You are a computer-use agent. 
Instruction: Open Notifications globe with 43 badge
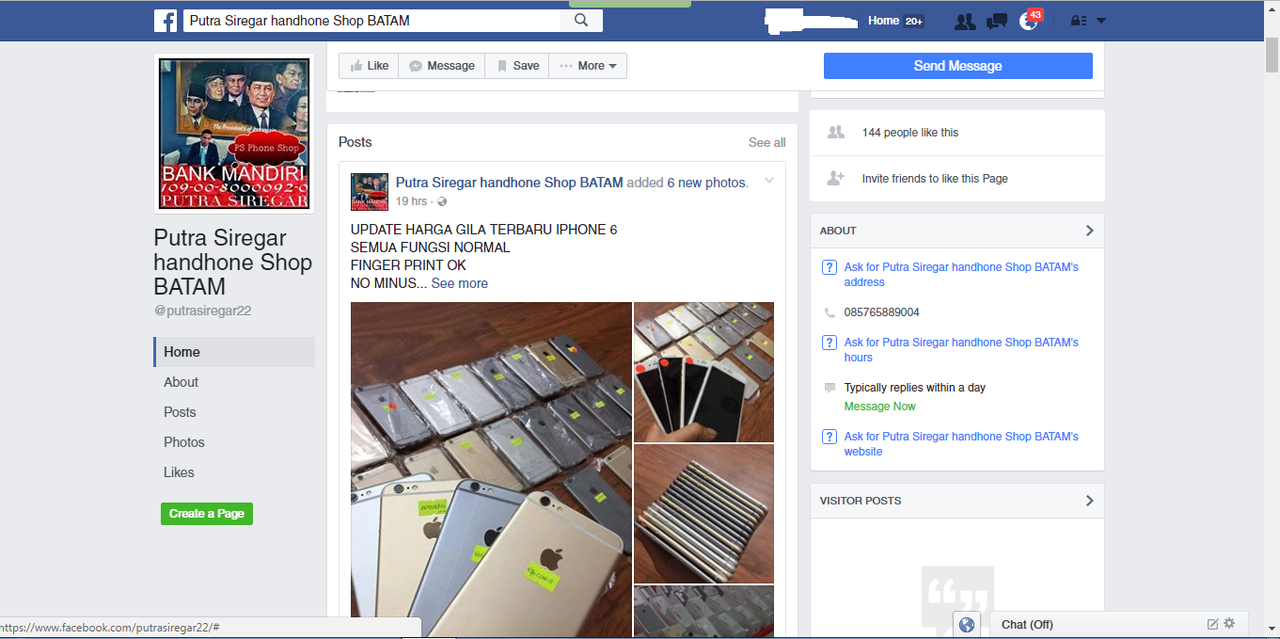pyautogui.click(x=1029, y=20)
